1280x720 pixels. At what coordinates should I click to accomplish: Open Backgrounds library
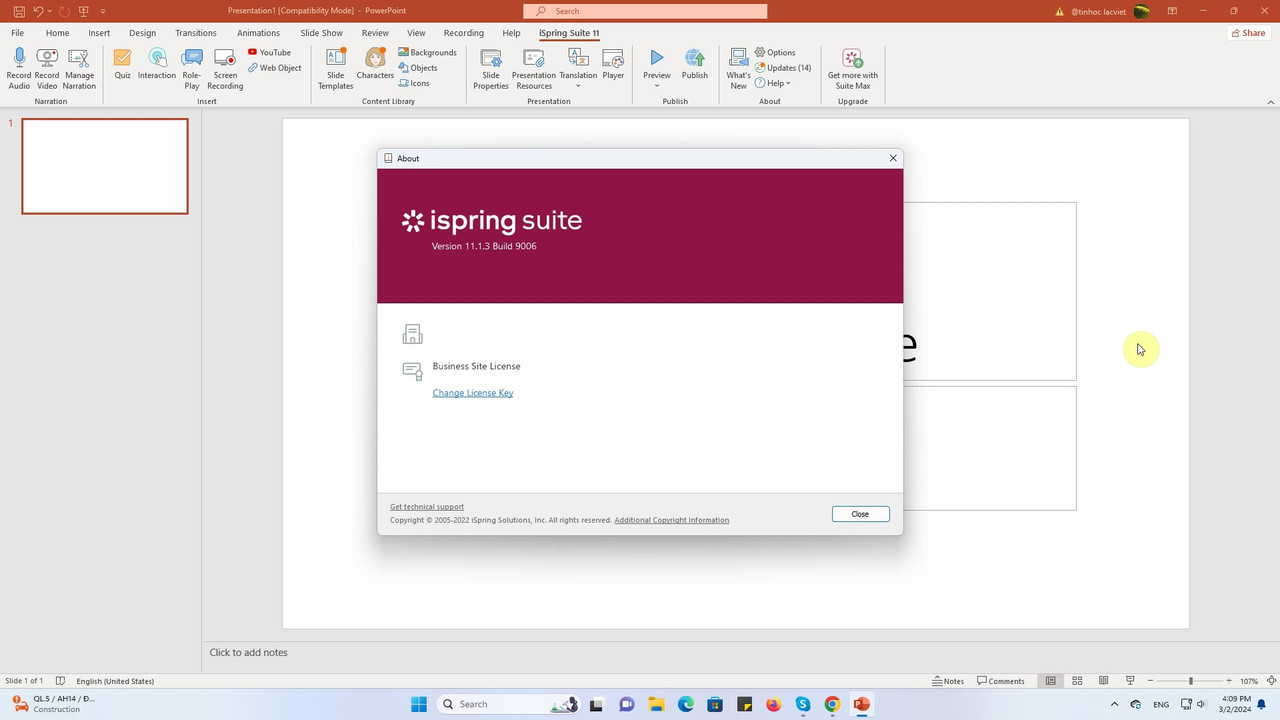coord(427,52)
